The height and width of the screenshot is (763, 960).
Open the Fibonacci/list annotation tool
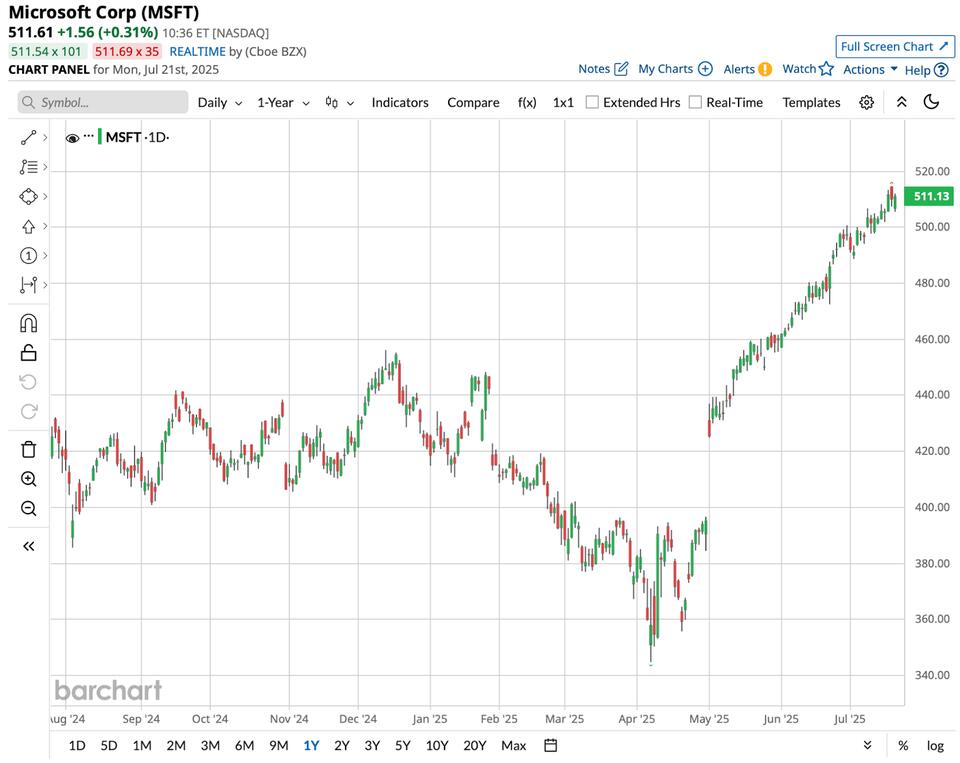coord(28,167)
